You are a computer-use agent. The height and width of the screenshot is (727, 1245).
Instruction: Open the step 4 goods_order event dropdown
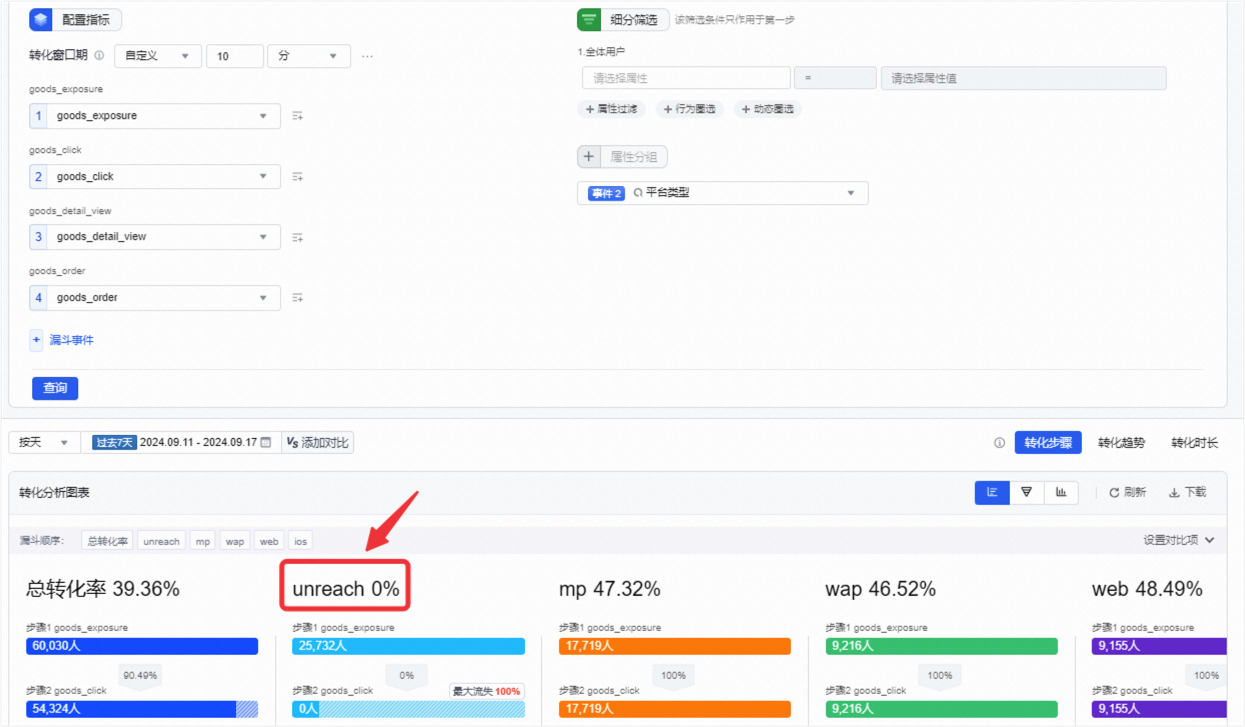click(x=155, y=298)
